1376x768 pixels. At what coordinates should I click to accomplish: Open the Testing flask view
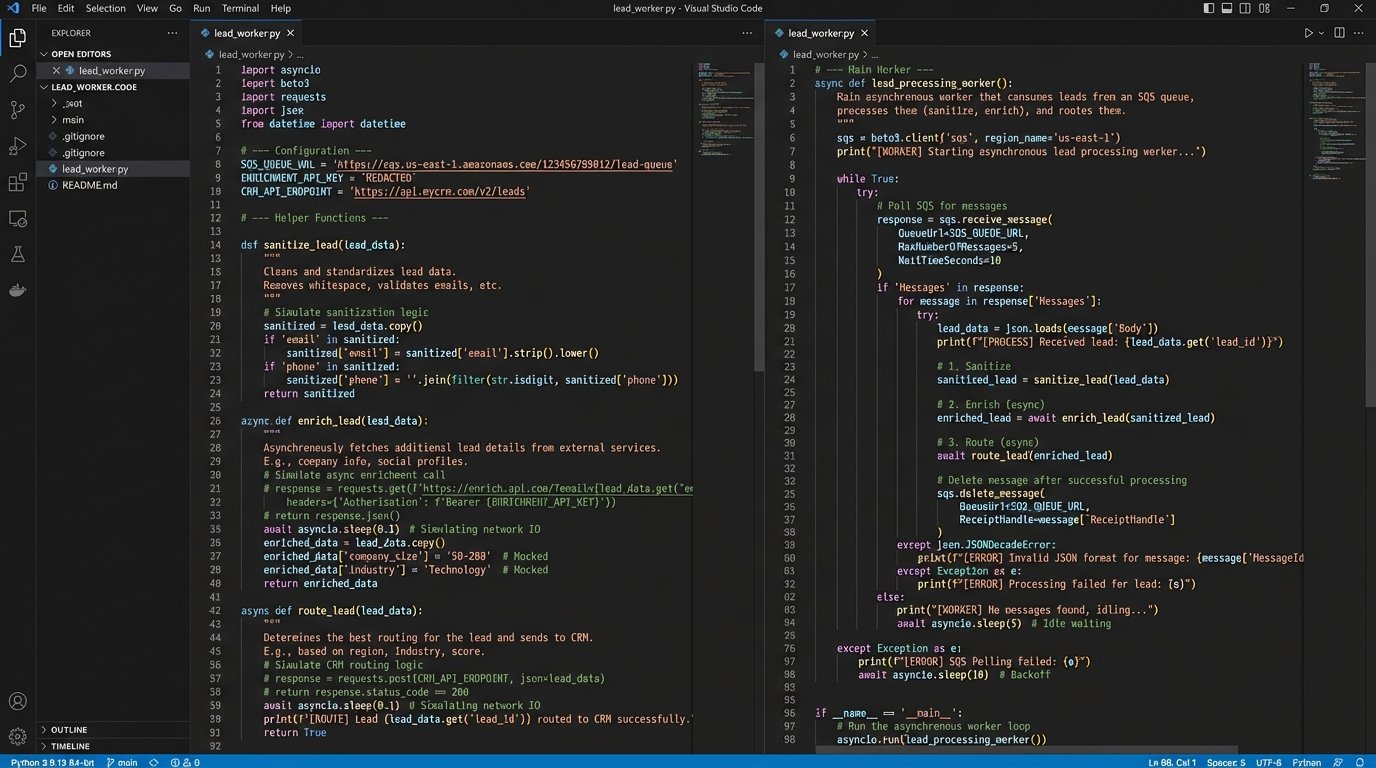(x=17, y=254)
